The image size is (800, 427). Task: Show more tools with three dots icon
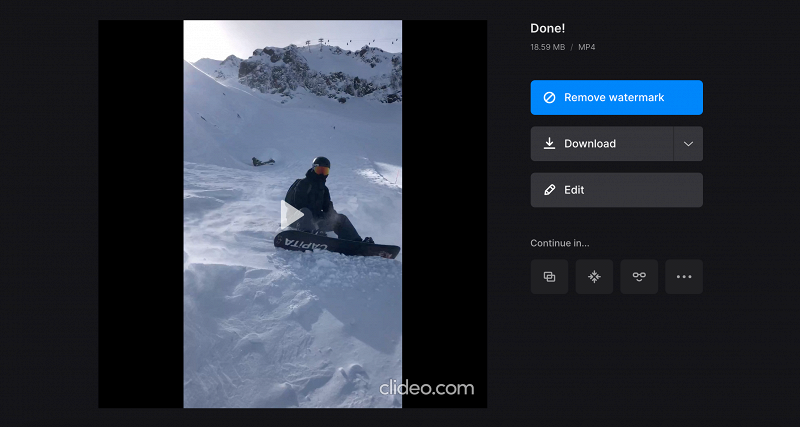pos(684,277)
